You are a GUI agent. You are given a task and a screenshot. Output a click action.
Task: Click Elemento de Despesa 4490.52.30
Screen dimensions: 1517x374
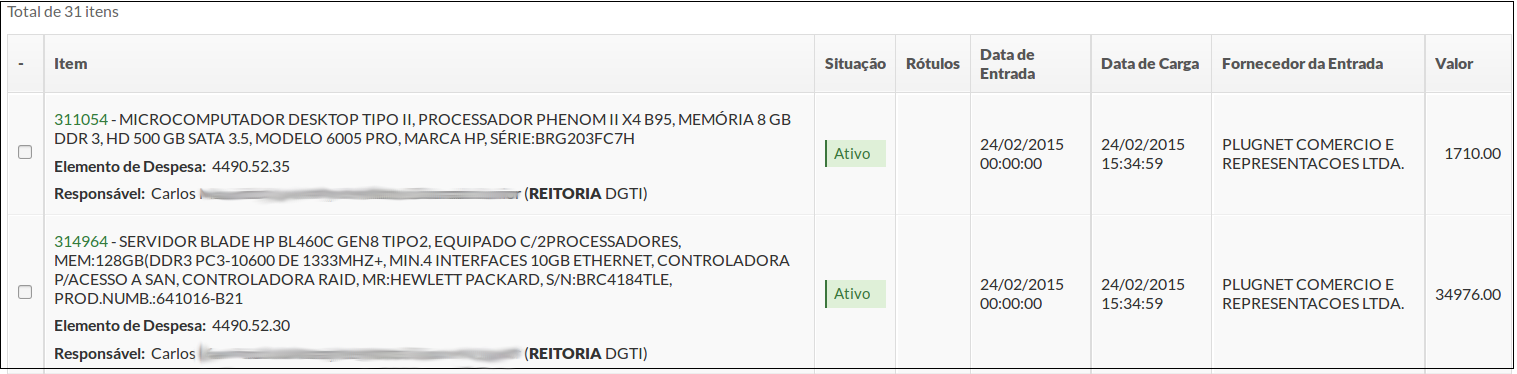(x=172, y=325)
